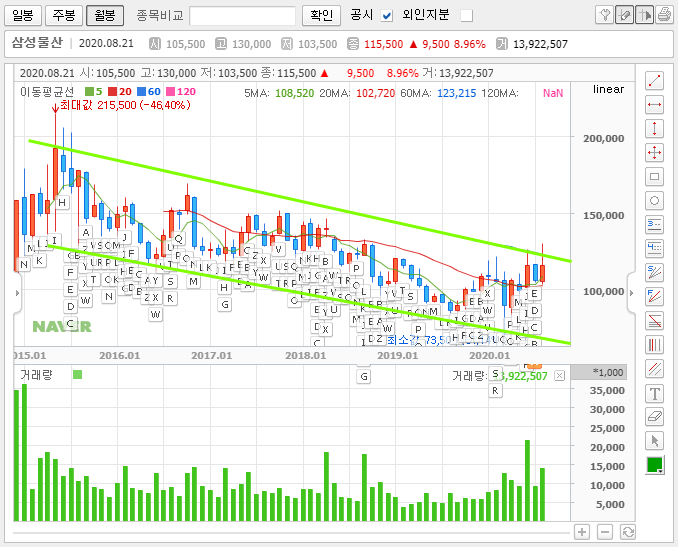This screenshot has width=678, height=547.
Task: Switch to 일봉 daily chart
Action: point(23,16)
